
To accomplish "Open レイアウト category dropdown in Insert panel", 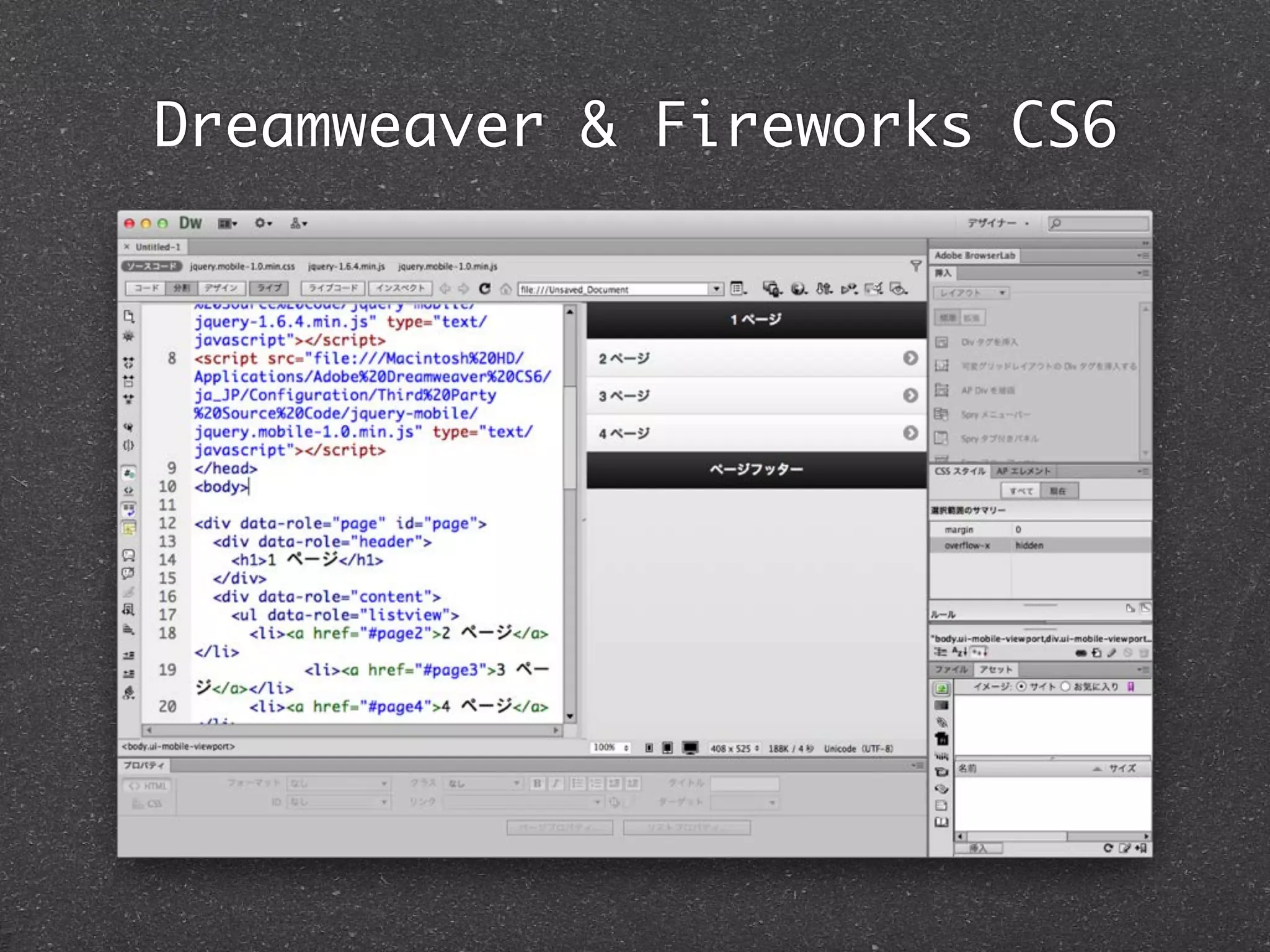I will click(971, 293).
